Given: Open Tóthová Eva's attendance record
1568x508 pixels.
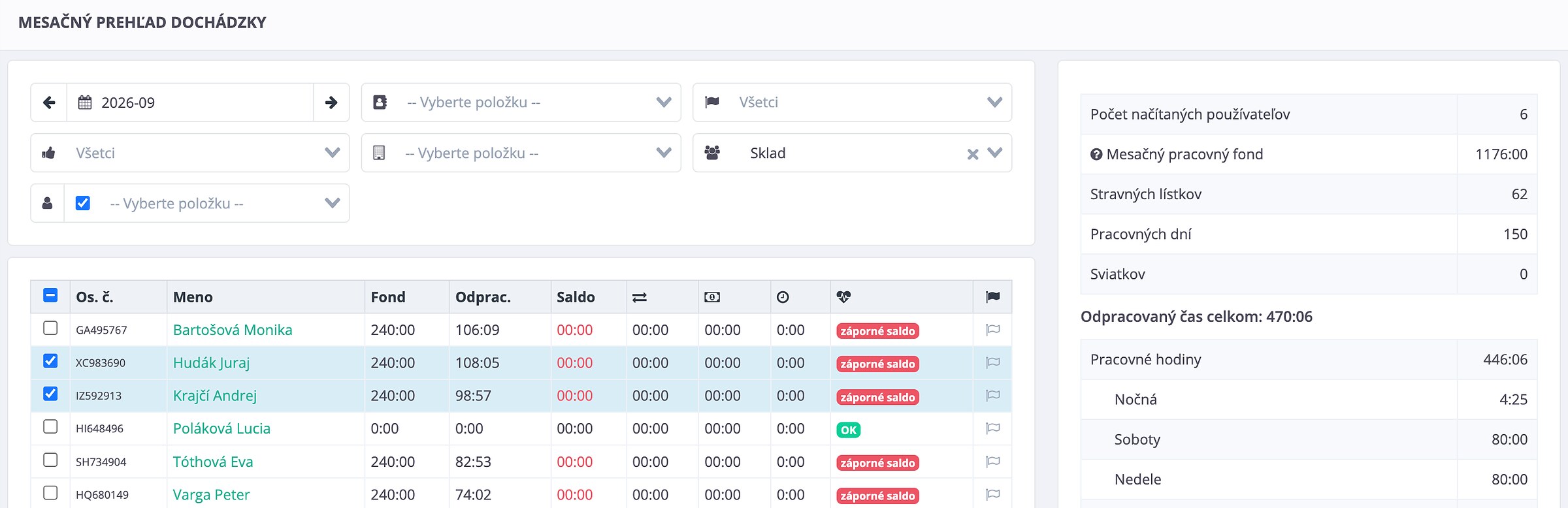Looking at the screenshot, I should click(213, 462).
